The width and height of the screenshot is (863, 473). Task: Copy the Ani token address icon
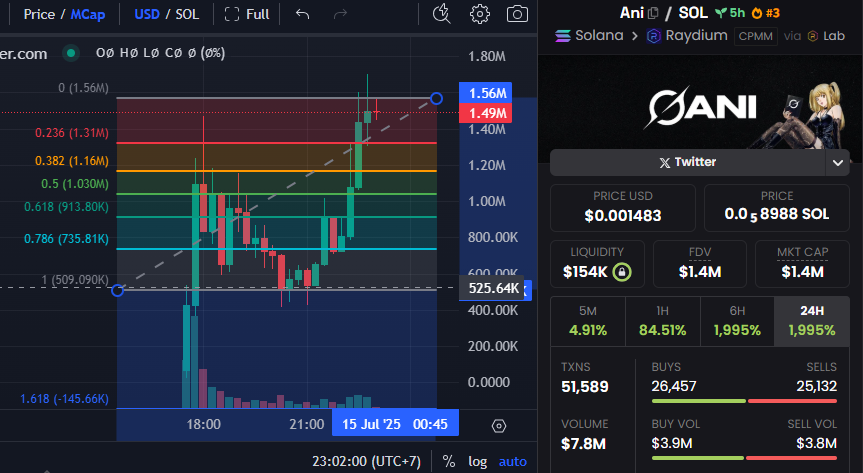[653, 13]
